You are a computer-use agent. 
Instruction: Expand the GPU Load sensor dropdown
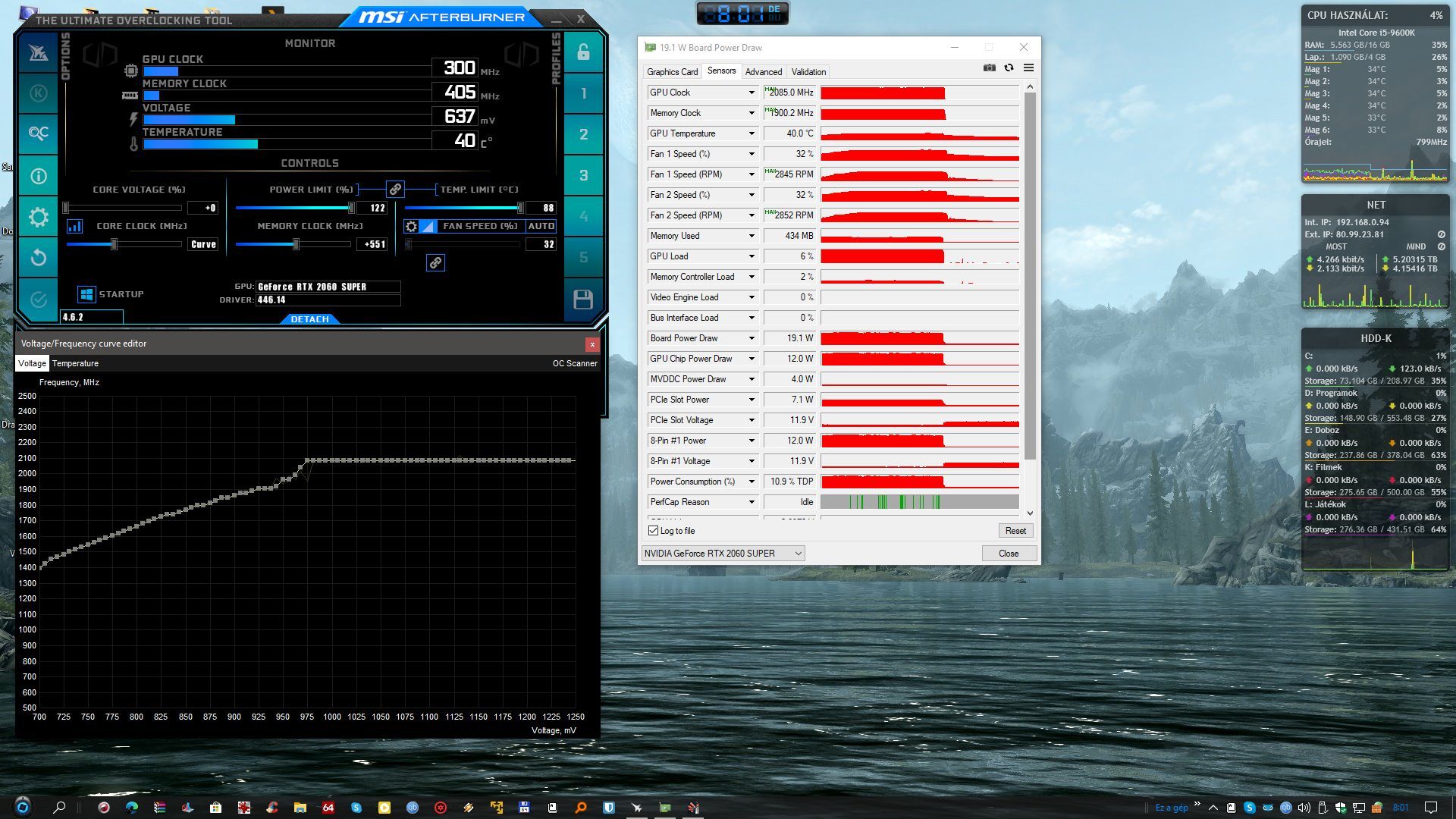tap(752, 256)
